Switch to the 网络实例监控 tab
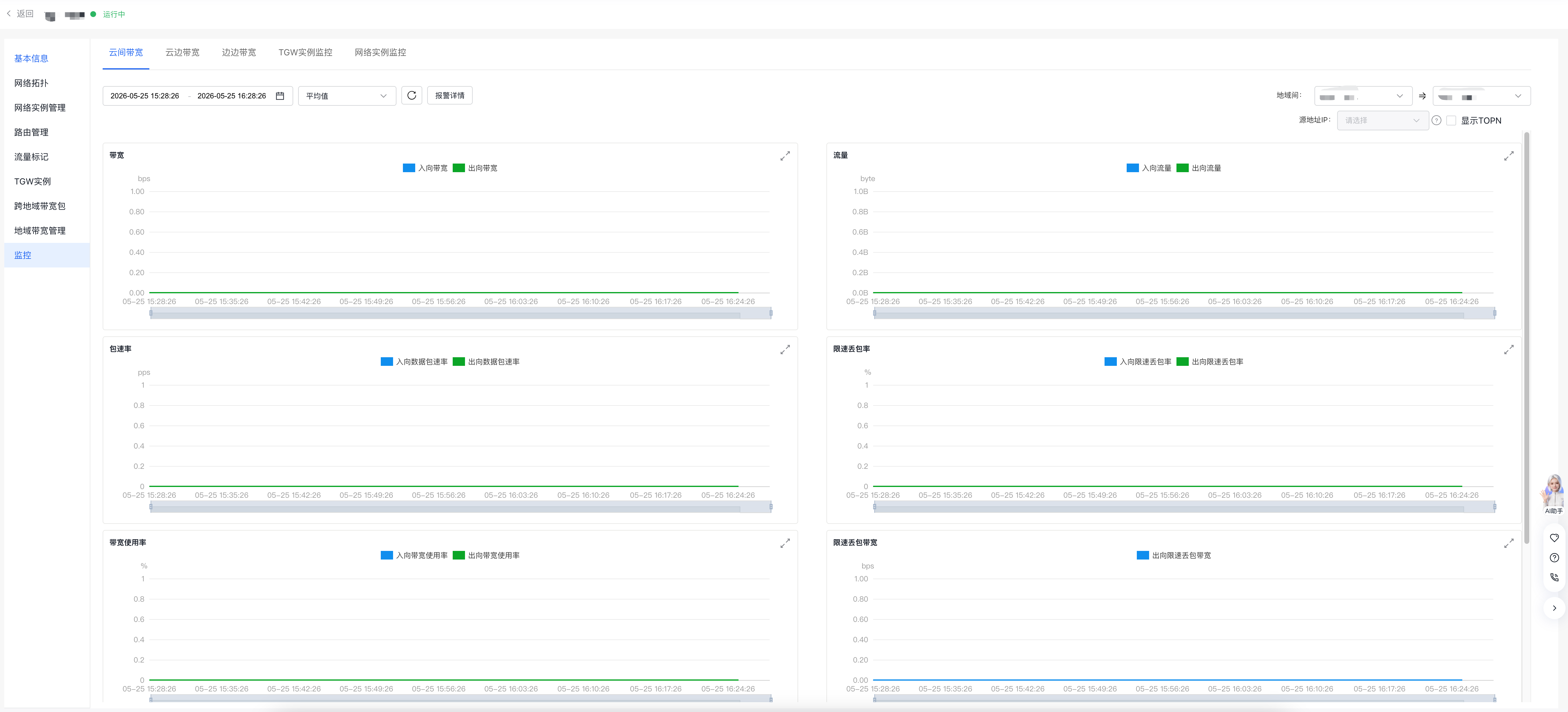This screenshot has width=1568, height=712. pos(380,53)
